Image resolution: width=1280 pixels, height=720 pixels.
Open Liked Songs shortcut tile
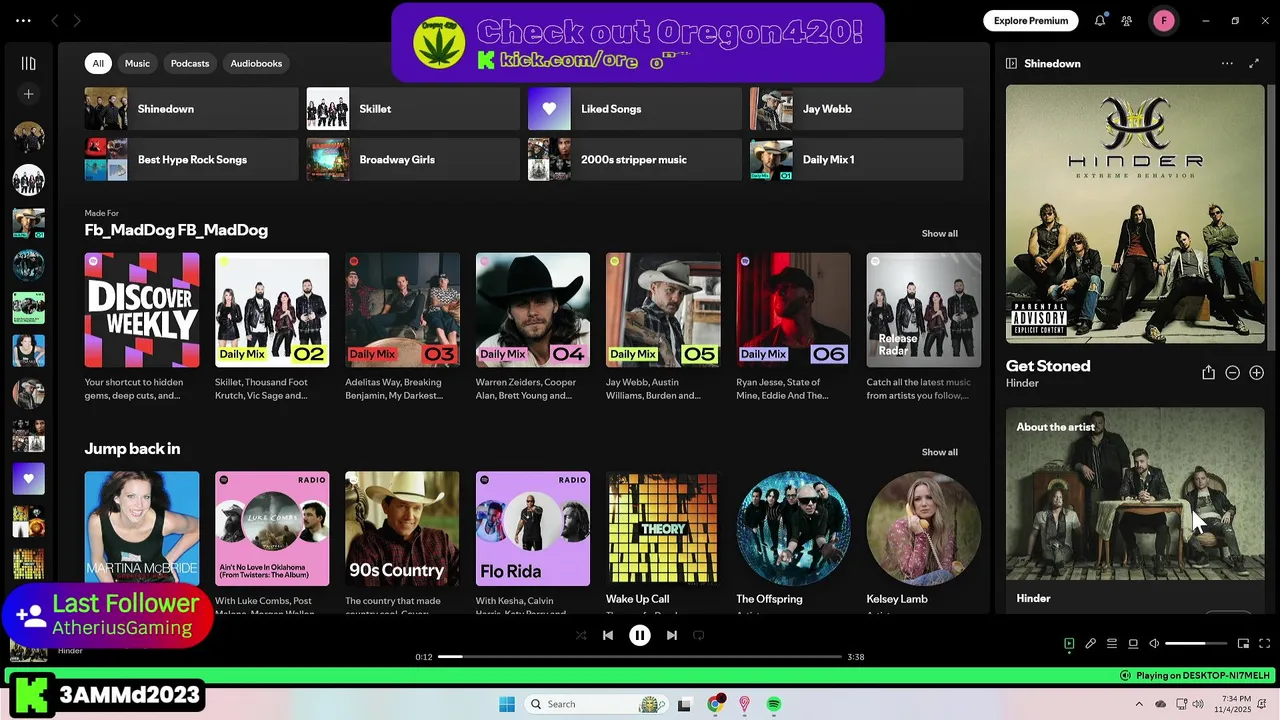(635, 109)
